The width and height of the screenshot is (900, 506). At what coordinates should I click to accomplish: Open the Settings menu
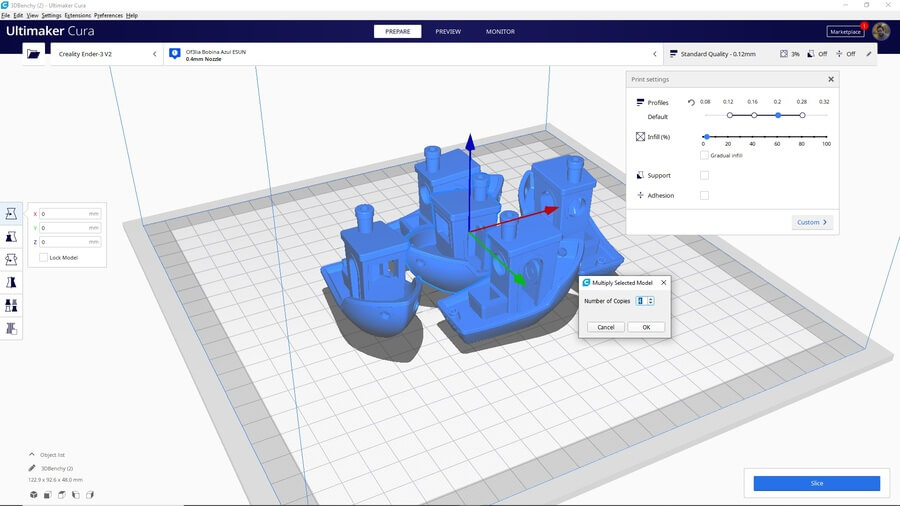coord(51,15)
